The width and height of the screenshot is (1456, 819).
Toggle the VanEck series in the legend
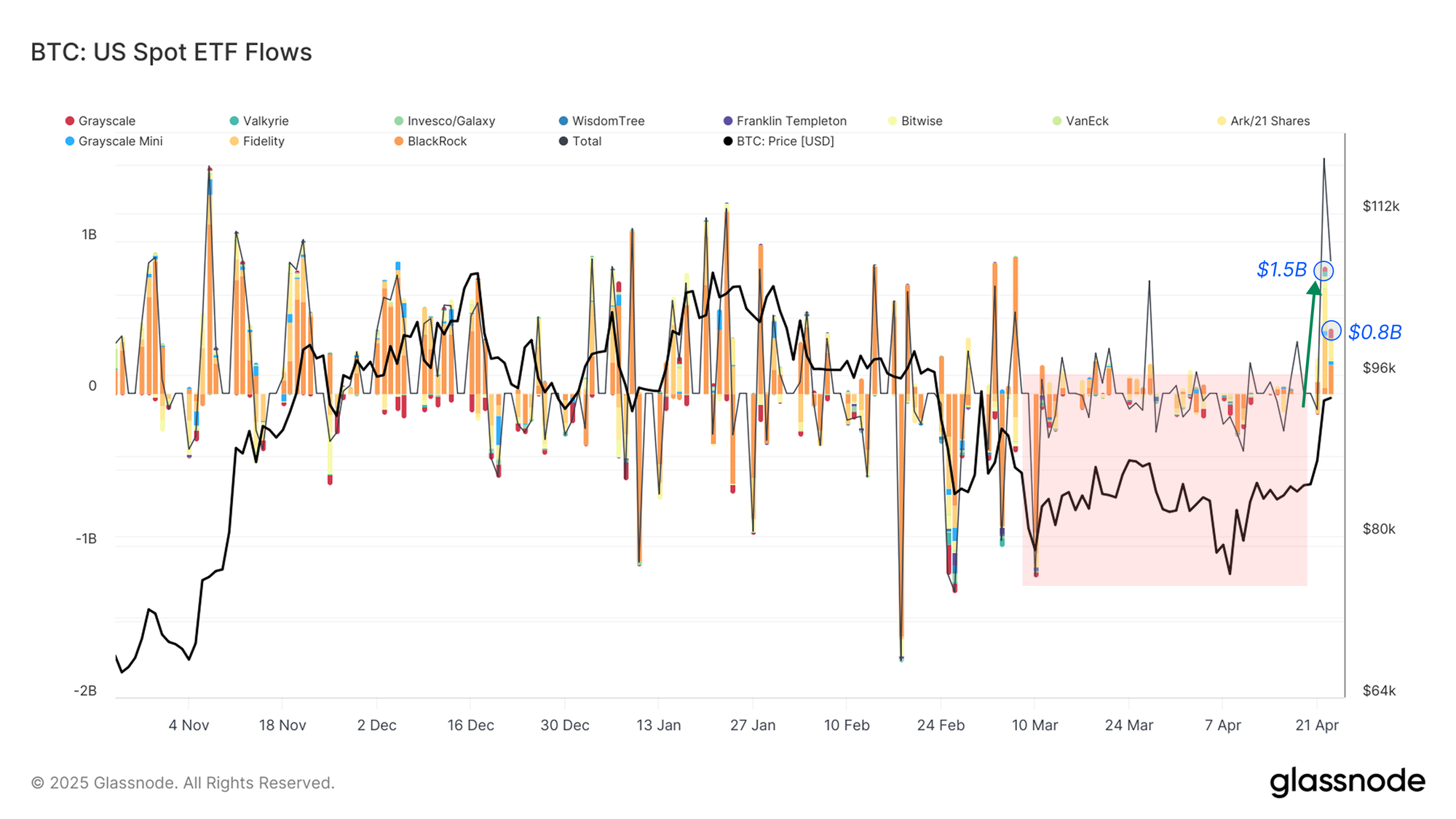click(x=1085, y=121)
